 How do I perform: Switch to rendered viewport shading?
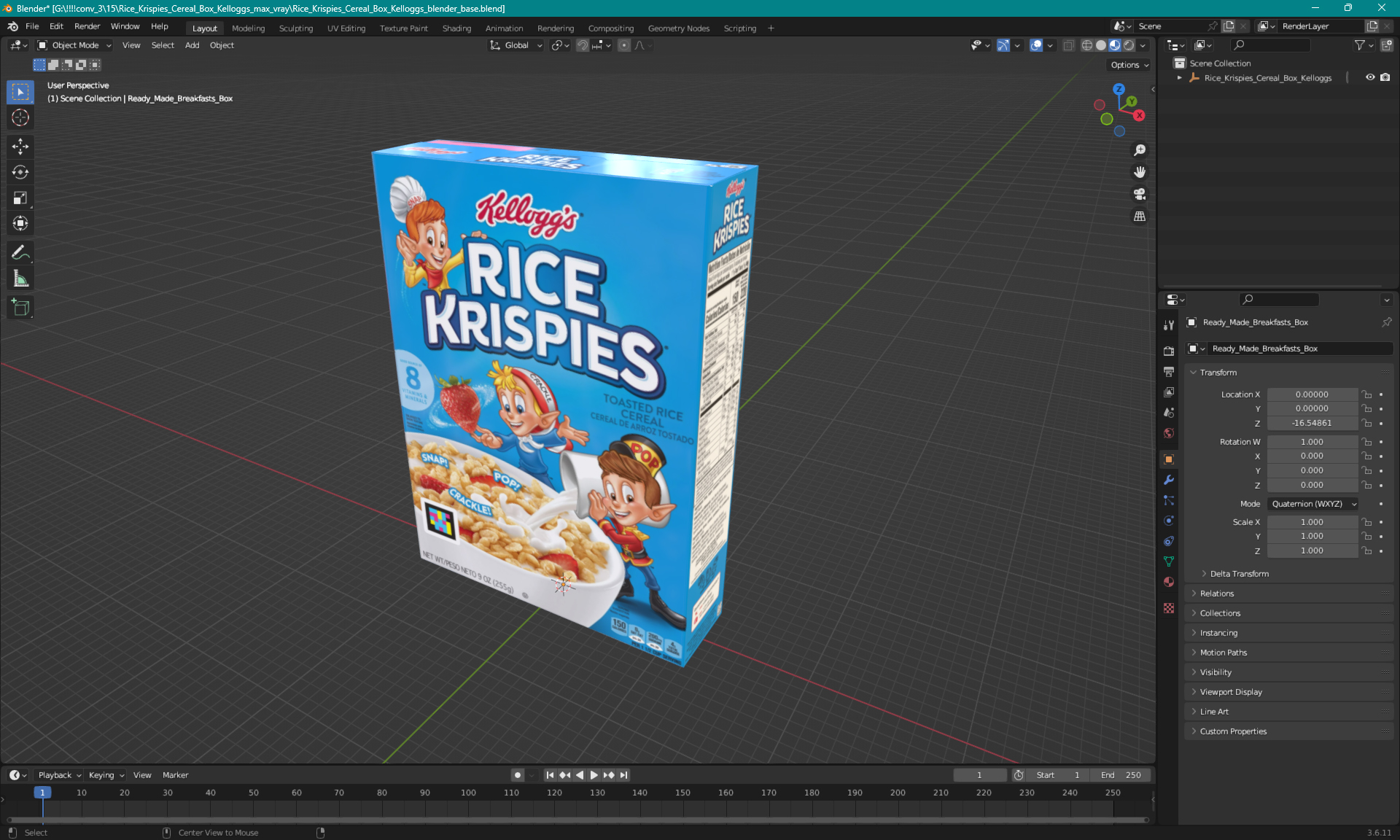coord(1129,45)
